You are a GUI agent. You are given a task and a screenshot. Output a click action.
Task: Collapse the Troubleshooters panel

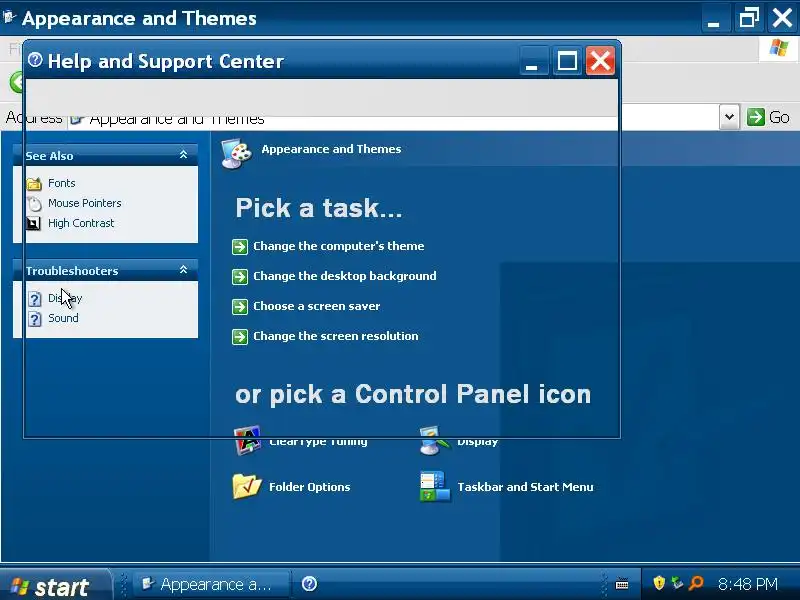[184, 270]
